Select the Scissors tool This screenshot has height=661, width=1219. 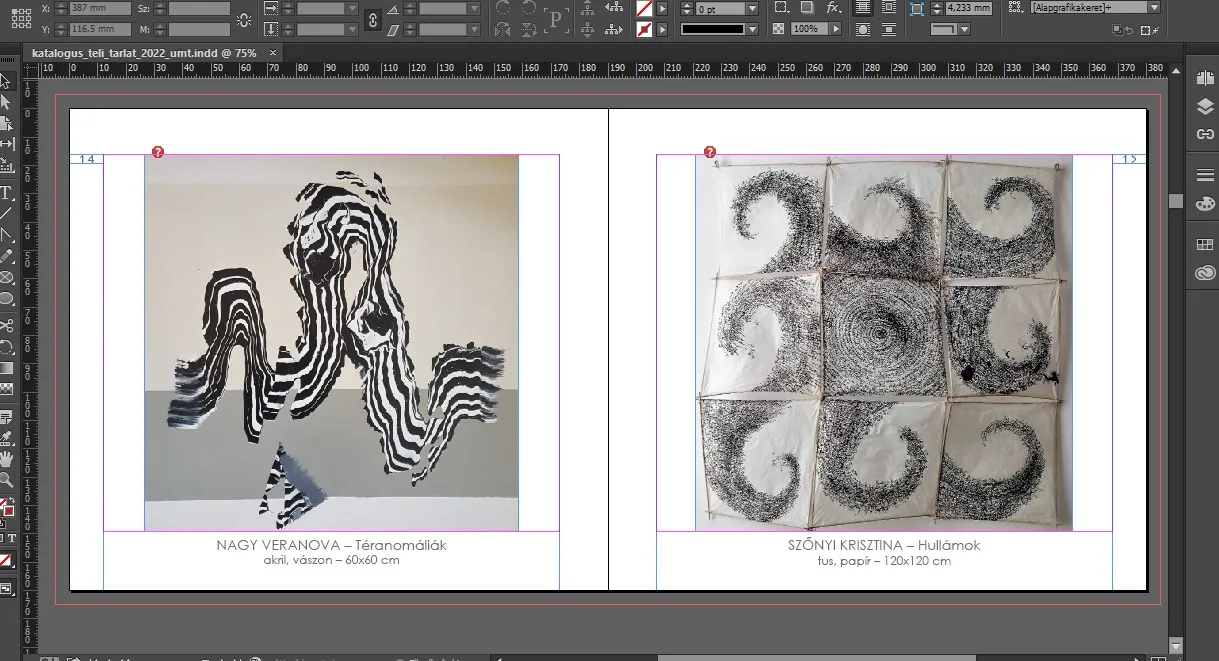(6, 325)
